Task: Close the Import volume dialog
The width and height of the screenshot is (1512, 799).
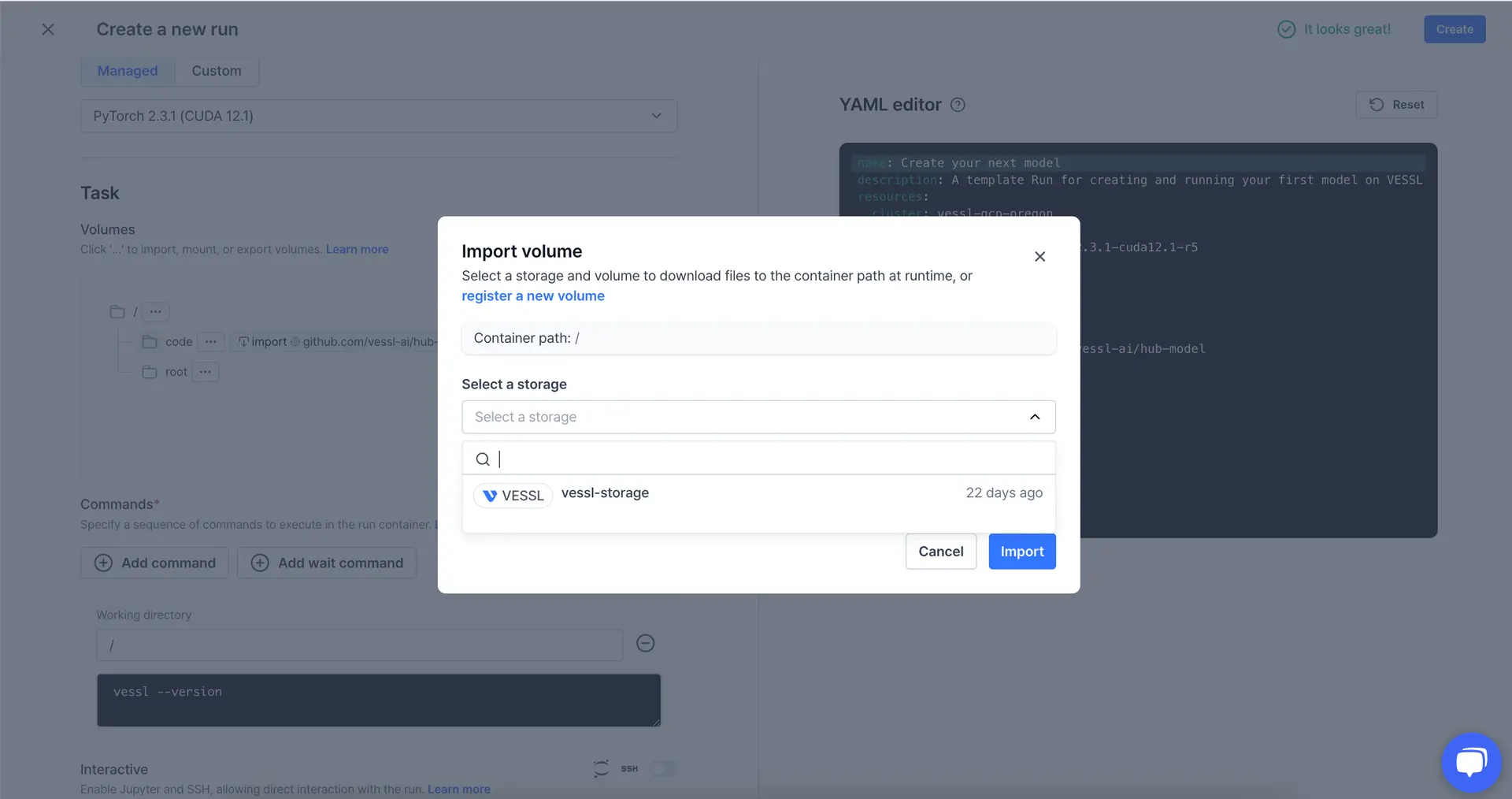Action: 1039,256
